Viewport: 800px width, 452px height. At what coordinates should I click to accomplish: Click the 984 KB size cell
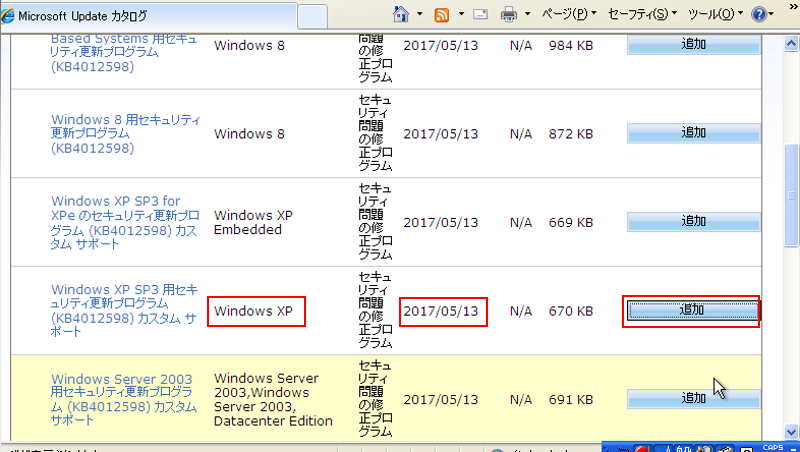point(571,45)
